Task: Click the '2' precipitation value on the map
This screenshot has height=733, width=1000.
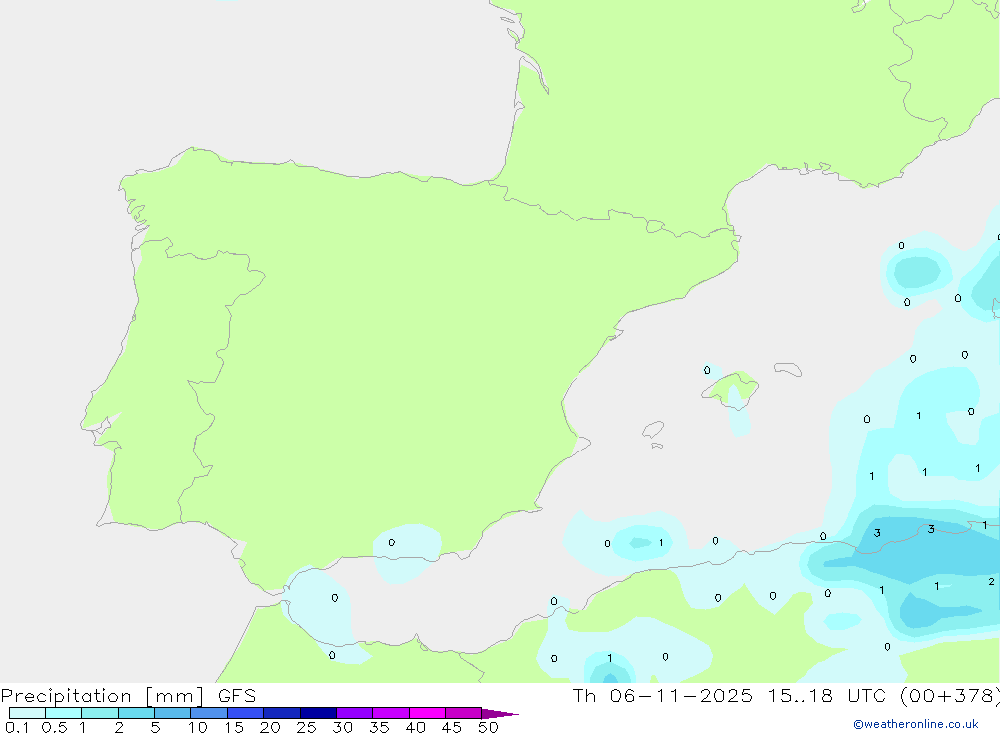Action: [991, 582]
